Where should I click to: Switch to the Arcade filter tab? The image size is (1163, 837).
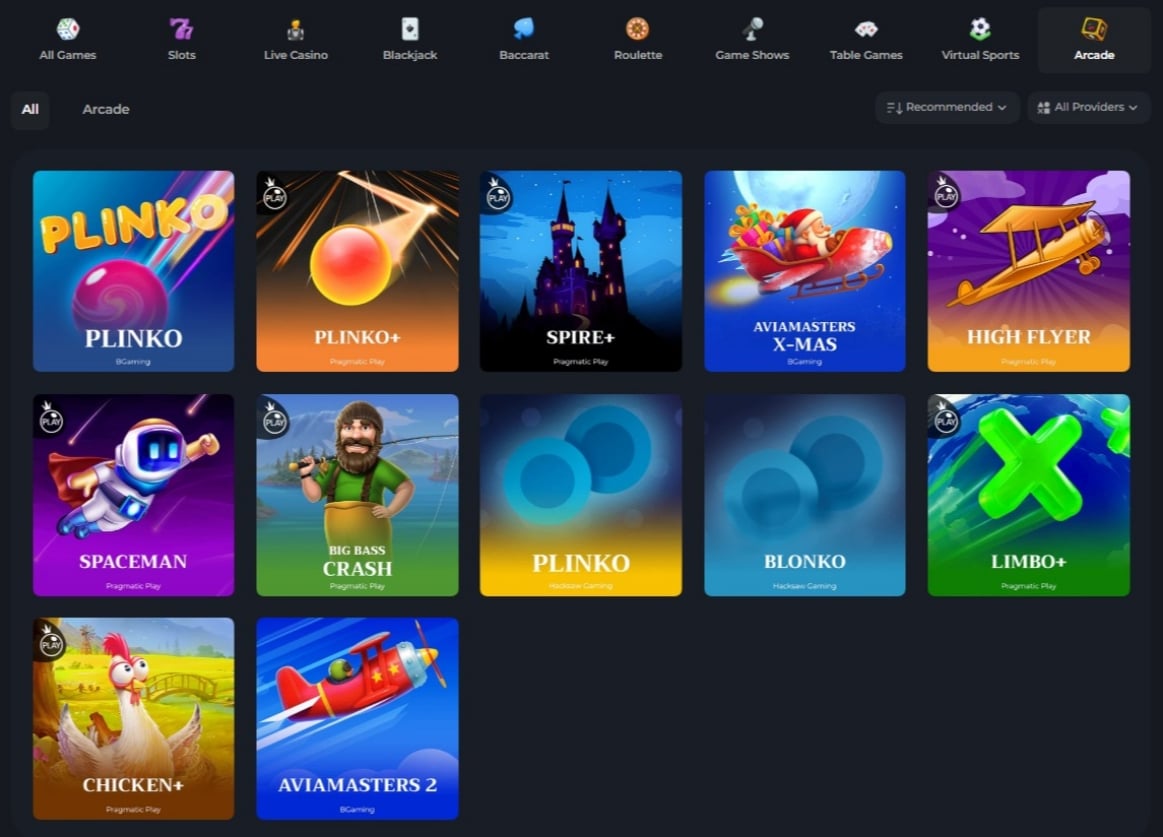105,110
